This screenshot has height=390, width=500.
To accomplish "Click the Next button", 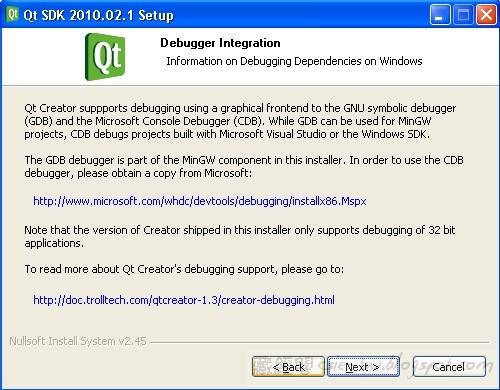I will 363,367.
